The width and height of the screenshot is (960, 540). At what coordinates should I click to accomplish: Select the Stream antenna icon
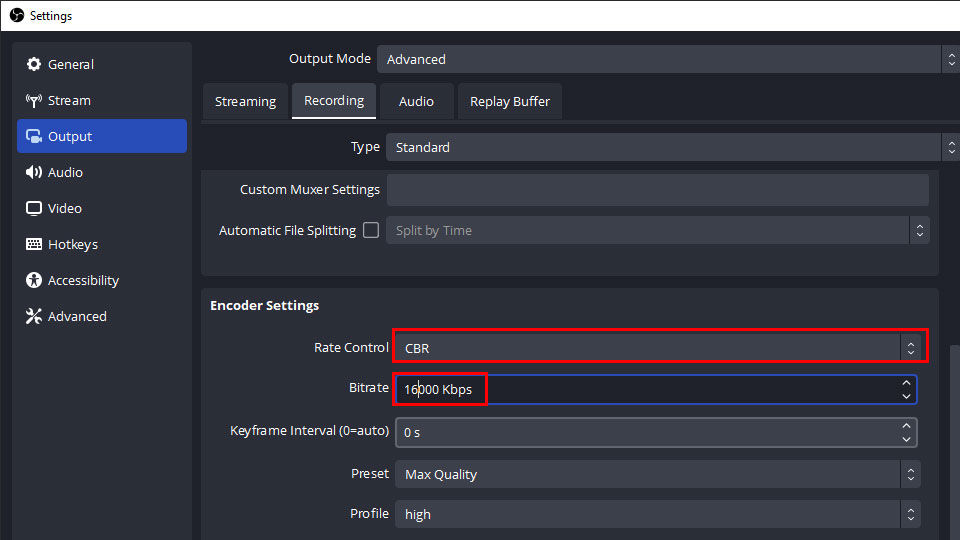point(34,100)
